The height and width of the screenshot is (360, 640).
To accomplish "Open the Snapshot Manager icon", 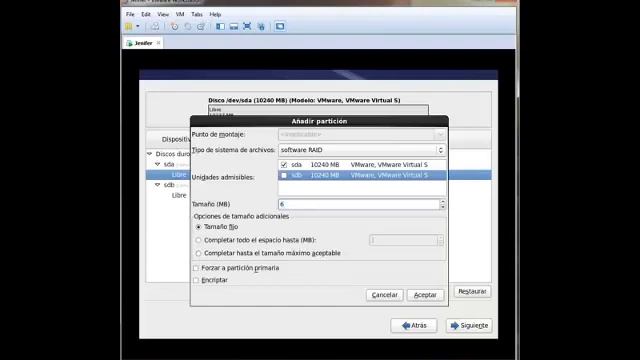I will click(201, 27).
